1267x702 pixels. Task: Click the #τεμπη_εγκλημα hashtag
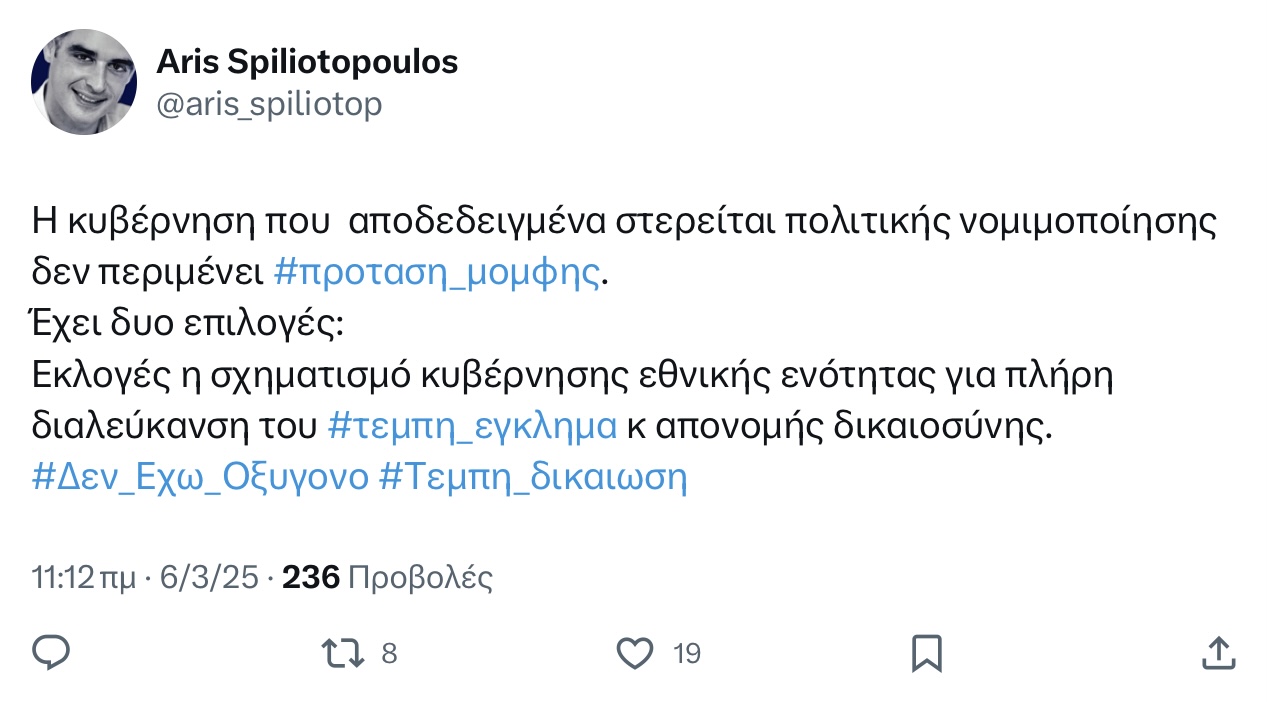coord(472,426)
